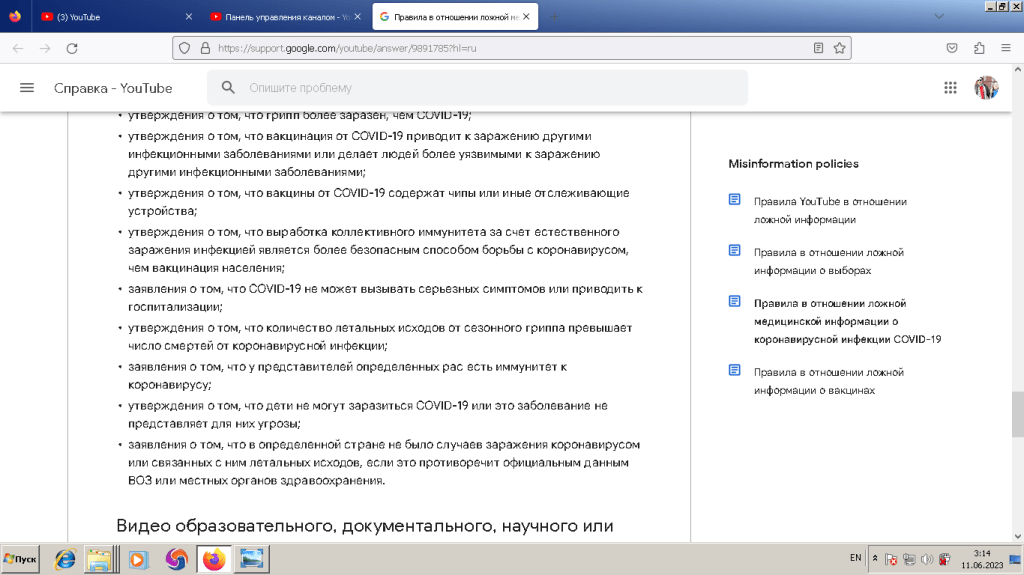Open Правила YouTube в отношении ложной информации
This screenshot has height=575, width=1024.
click(x=830, y=210)
